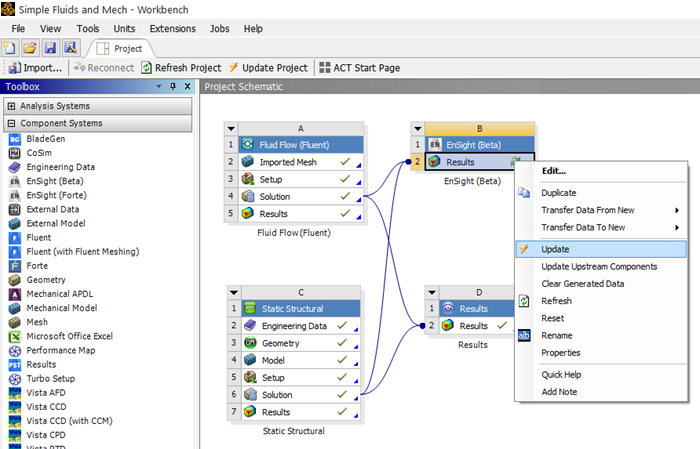700x449 pixels.
Task: Choose Clear Generated Data
Action: (601, 284)
